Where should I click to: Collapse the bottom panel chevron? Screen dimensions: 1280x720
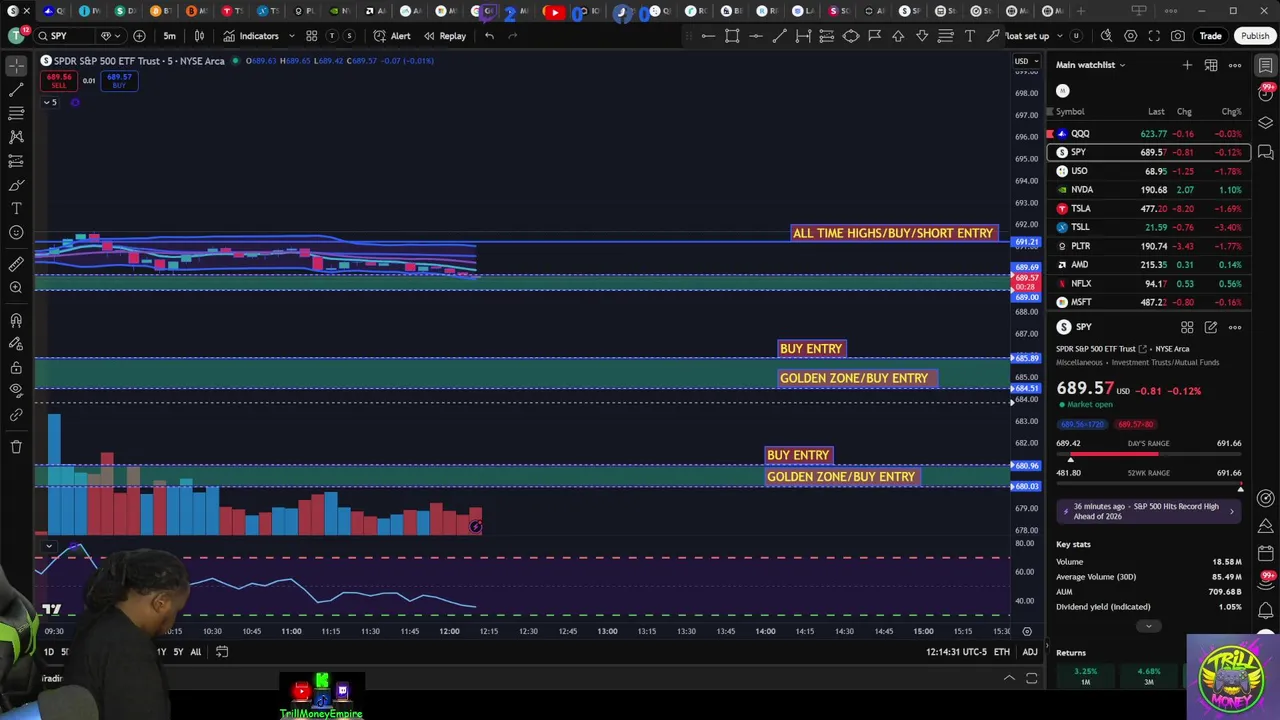[x=1009, y=678]
